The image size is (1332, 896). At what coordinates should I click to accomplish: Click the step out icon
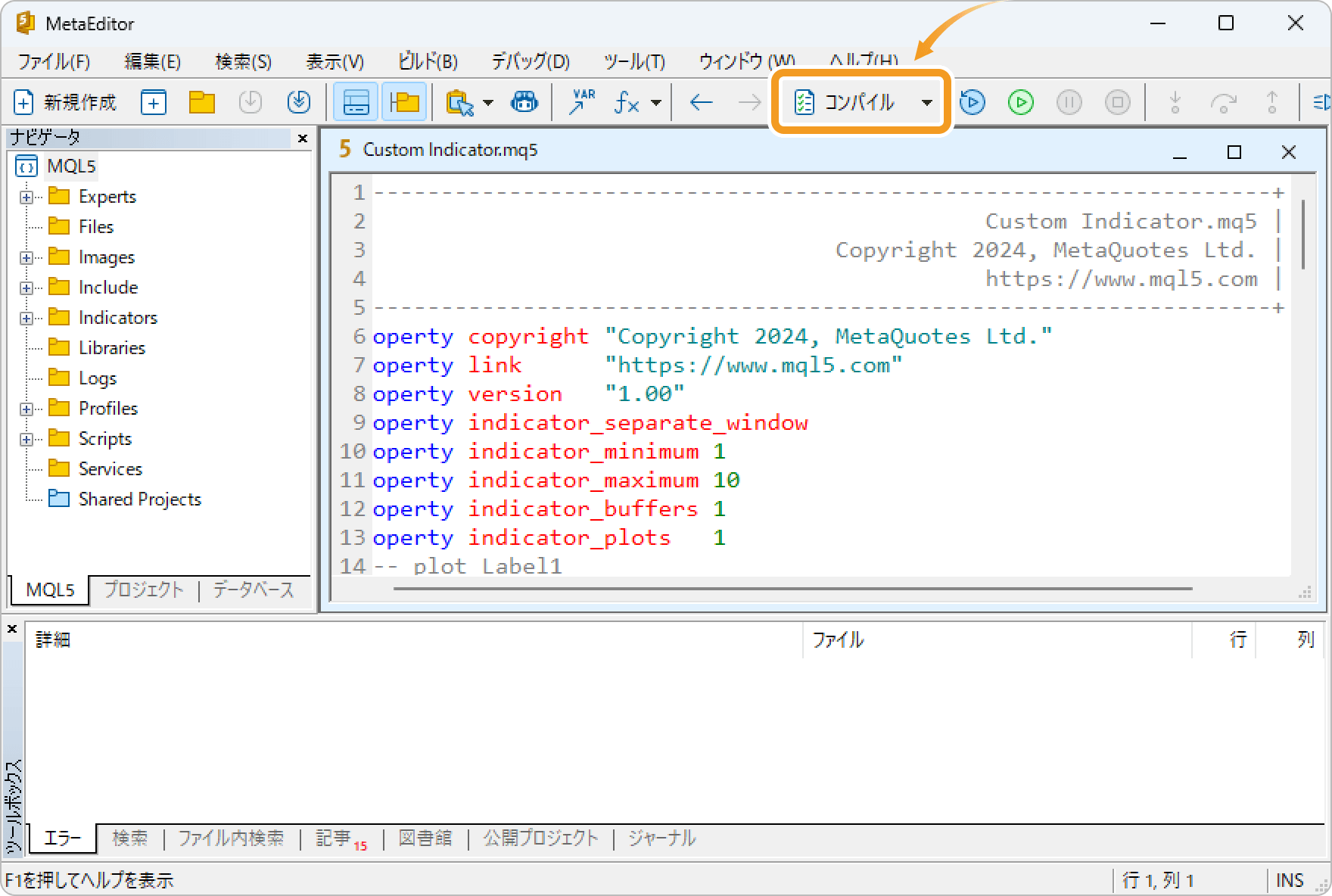1272,102
